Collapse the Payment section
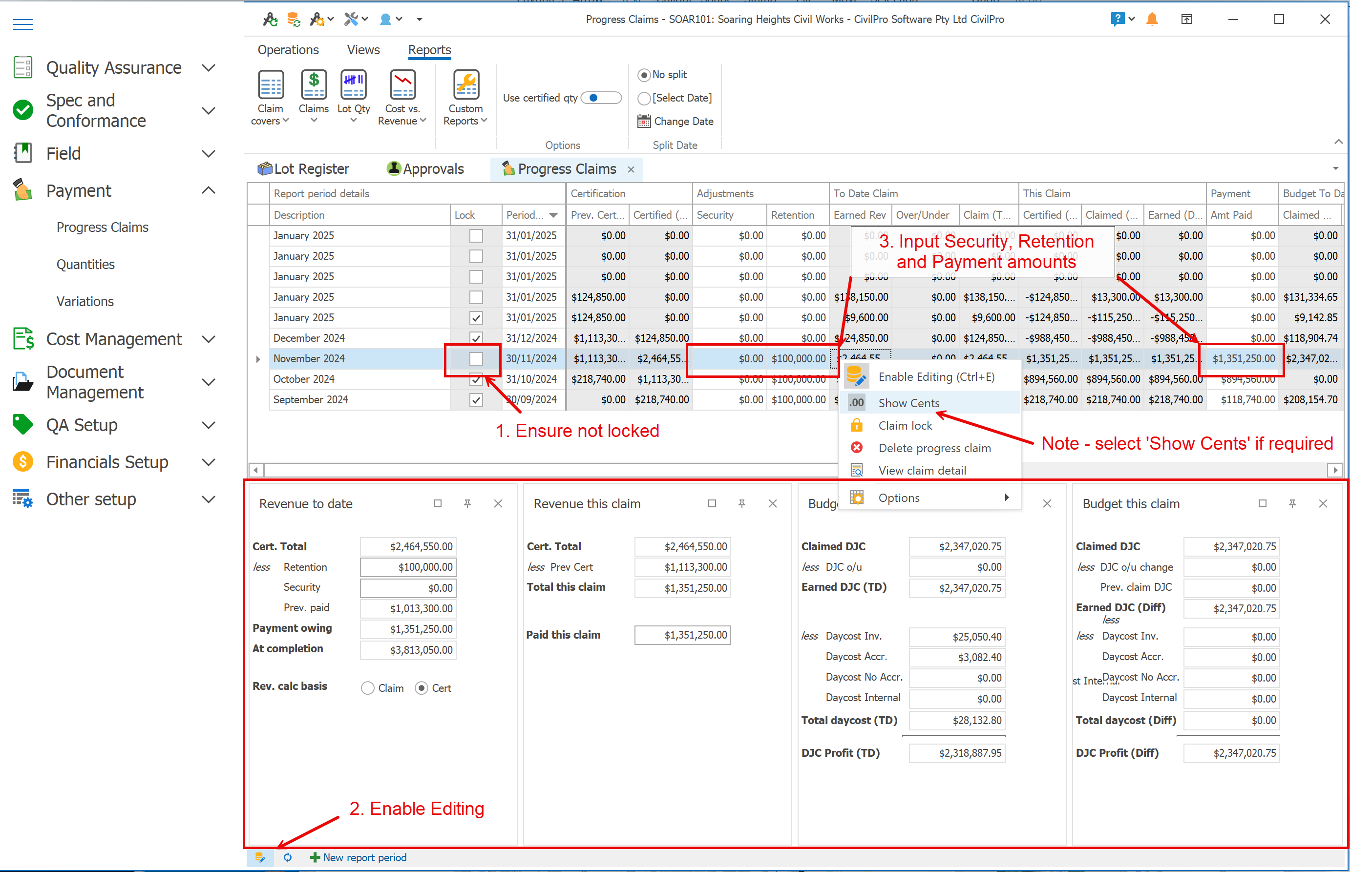This screenshot has height=872, width=1372. [209, 191]
